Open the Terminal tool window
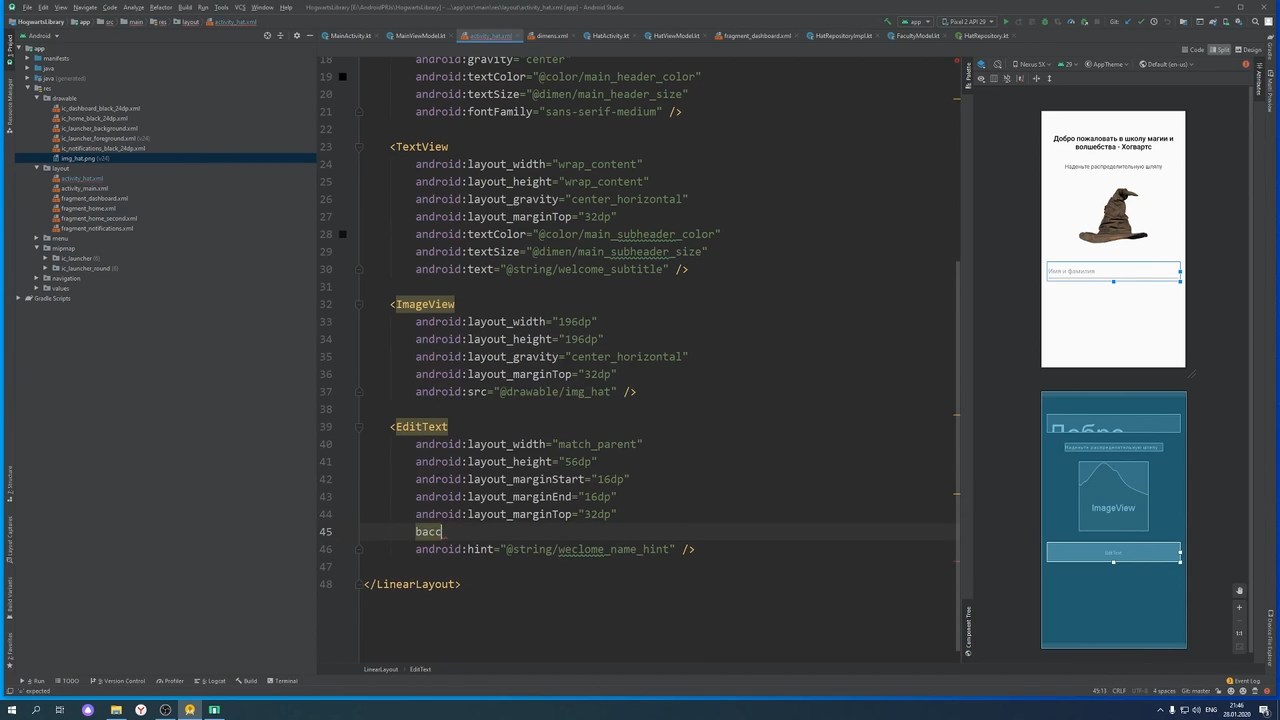1280x720 pixels. point(282,681)
